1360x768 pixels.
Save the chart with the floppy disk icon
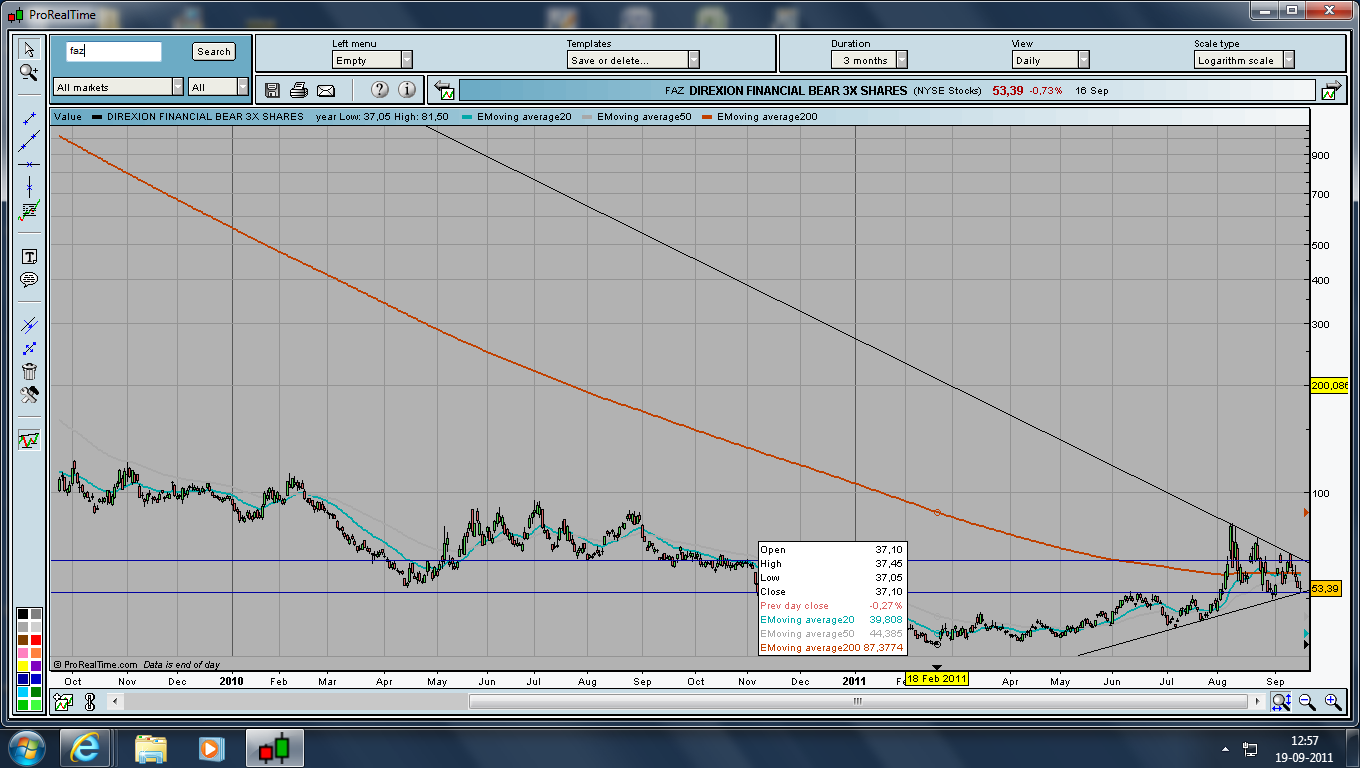point(272,90)
